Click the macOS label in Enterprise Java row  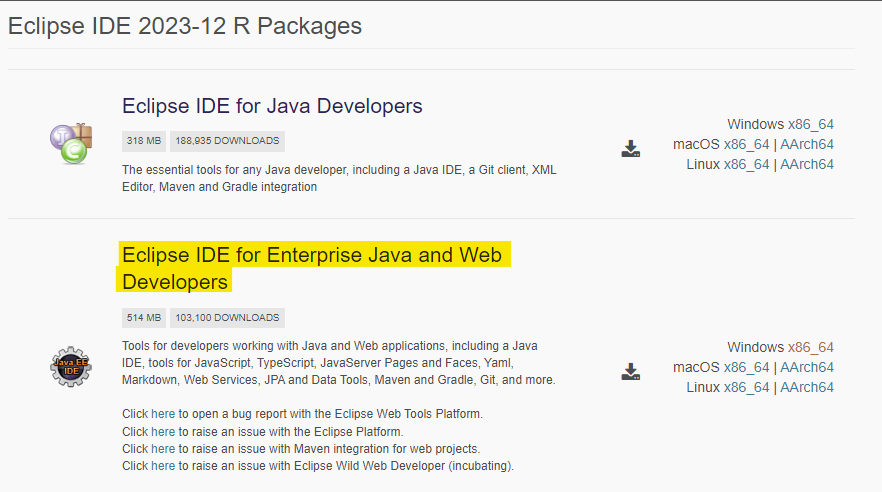click(696, 368)
